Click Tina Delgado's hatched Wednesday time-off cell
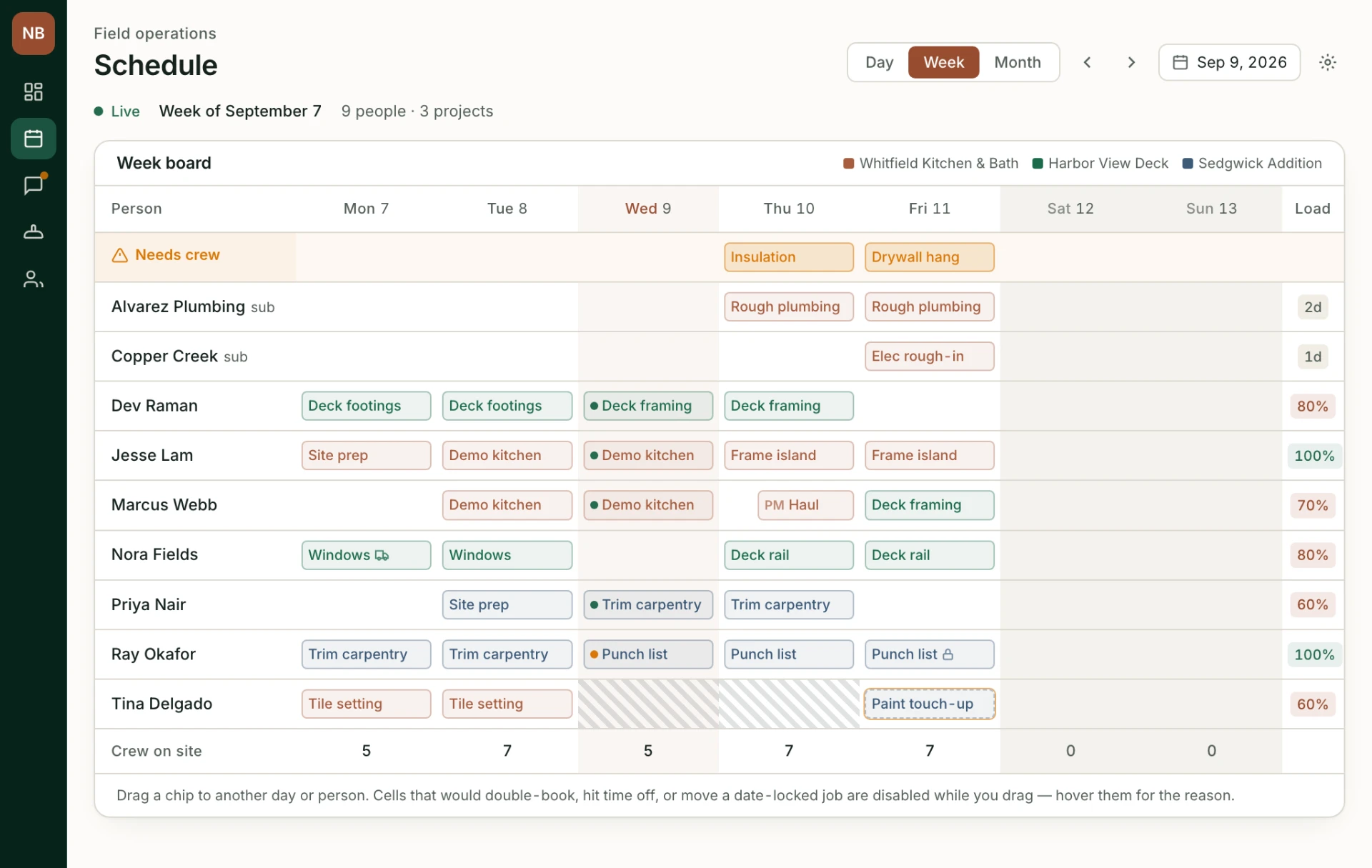 [x=648, y=704]
